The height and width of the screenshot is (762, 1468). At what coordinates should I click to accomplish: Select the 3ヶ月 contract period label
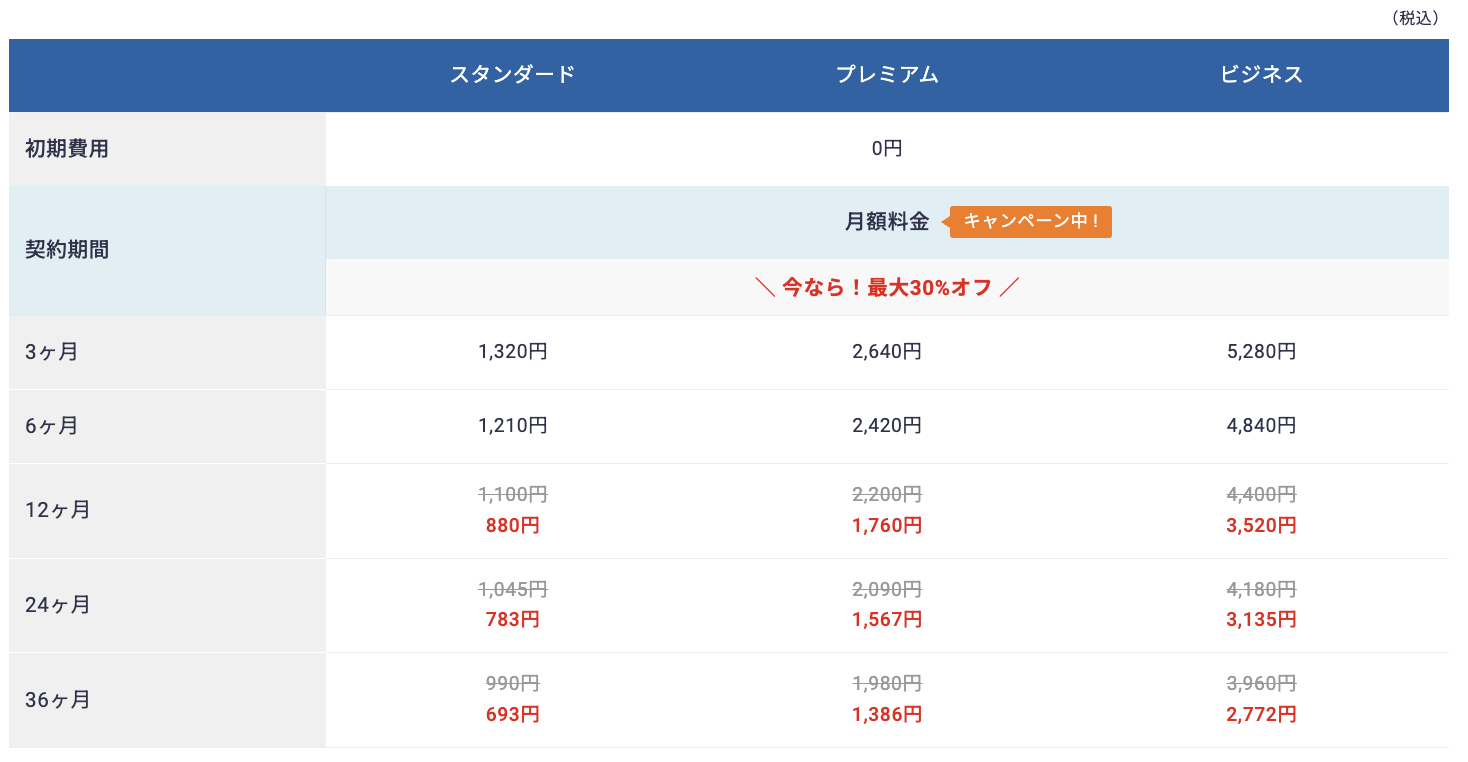click(51, 352)
